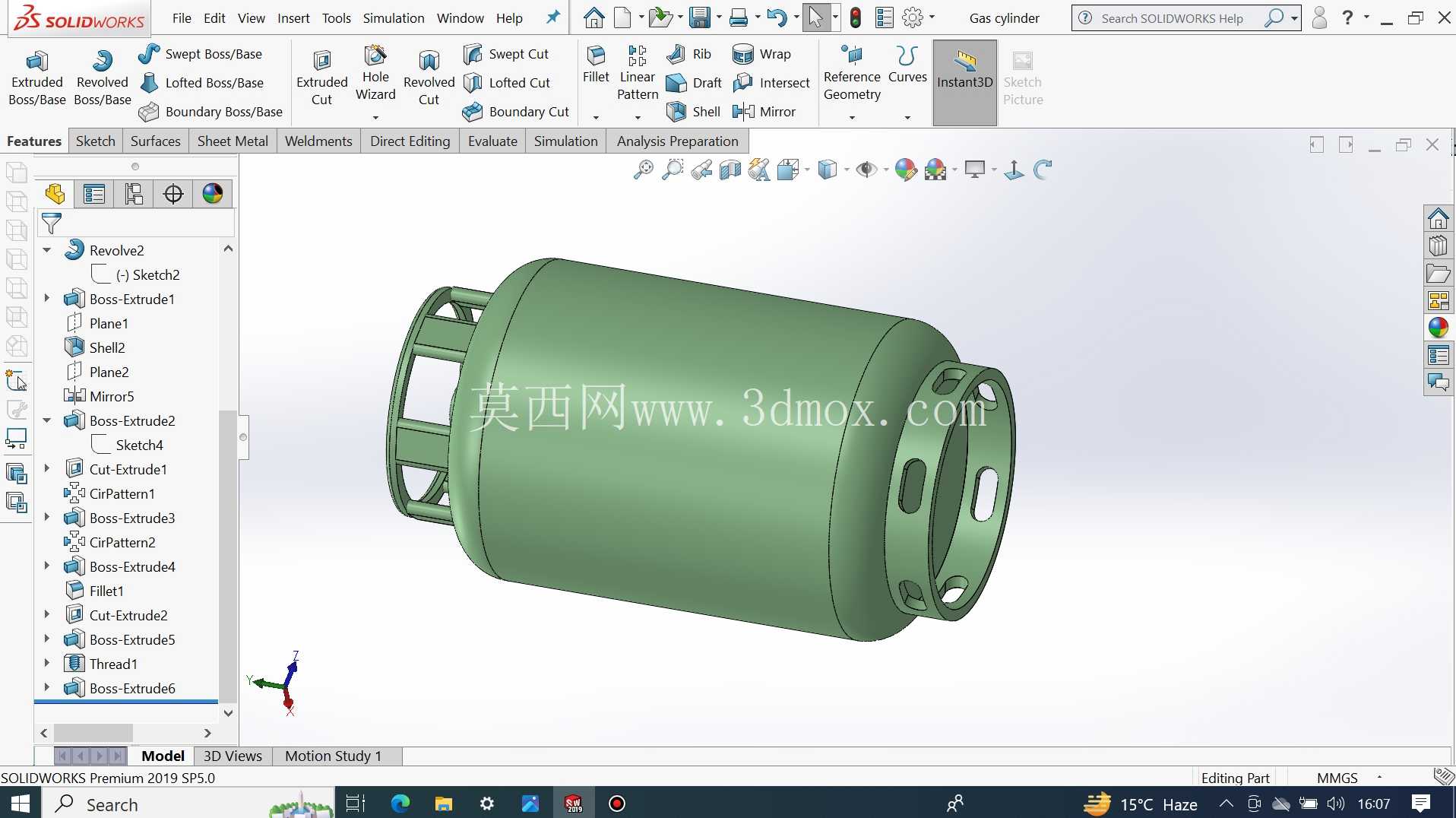The width and height of the screenshot is (1456, 818).
Task: Click the Rebuild traffic light button
Action: point(856,17)
